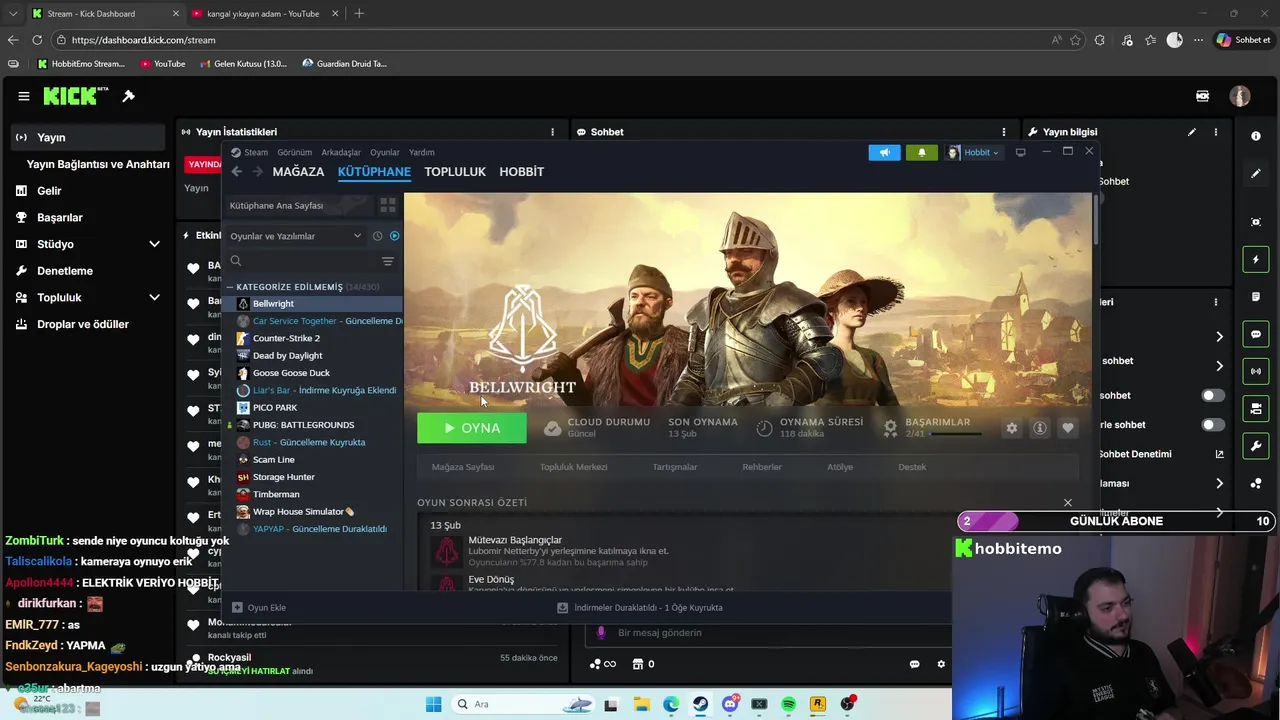The image size is (1280, 720).
Task: Open the Yardım menu in Steam
Action: coord(422,152)
